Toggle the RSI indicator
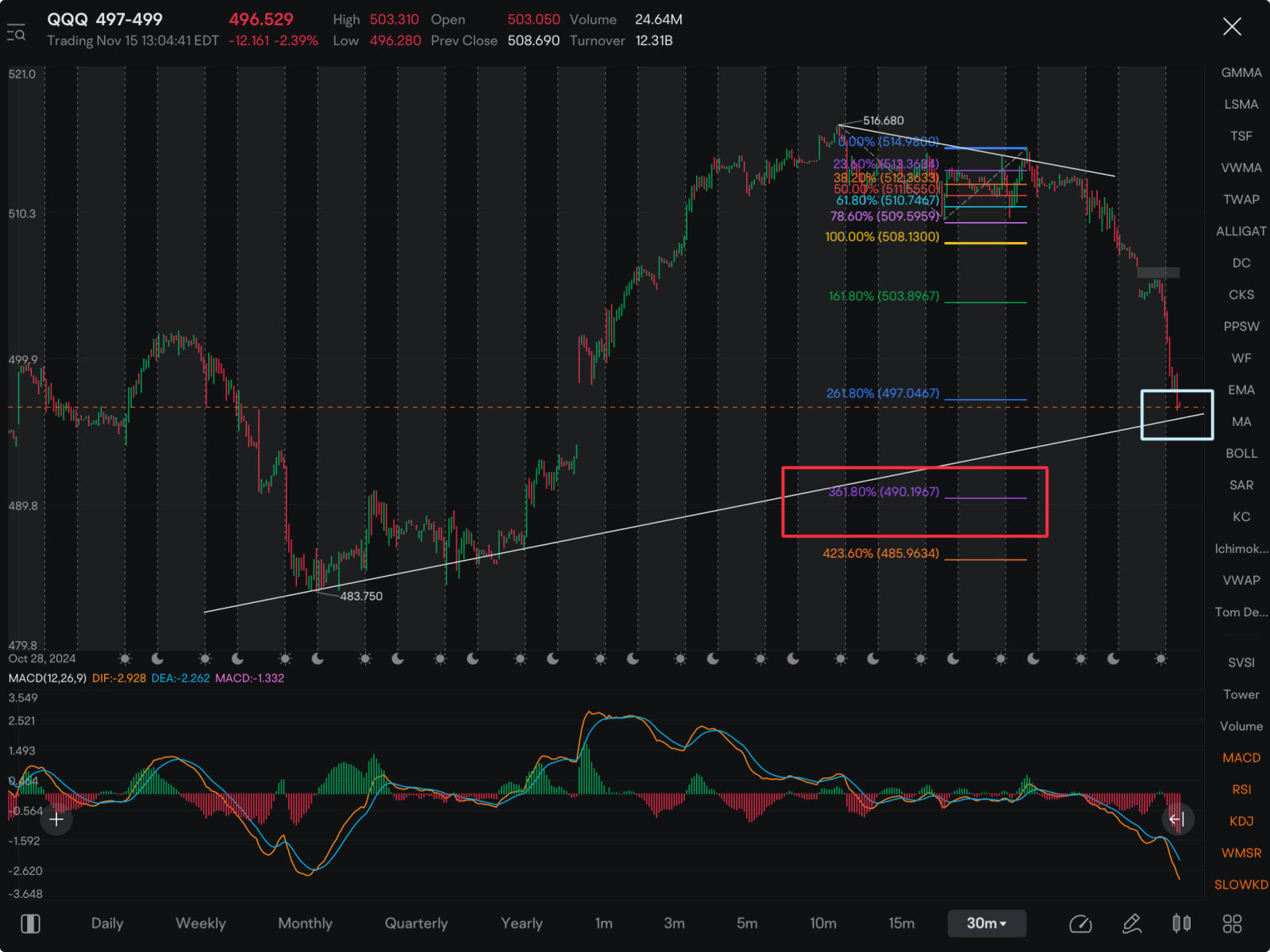The image size is (1270, 952). (1241, 789)
